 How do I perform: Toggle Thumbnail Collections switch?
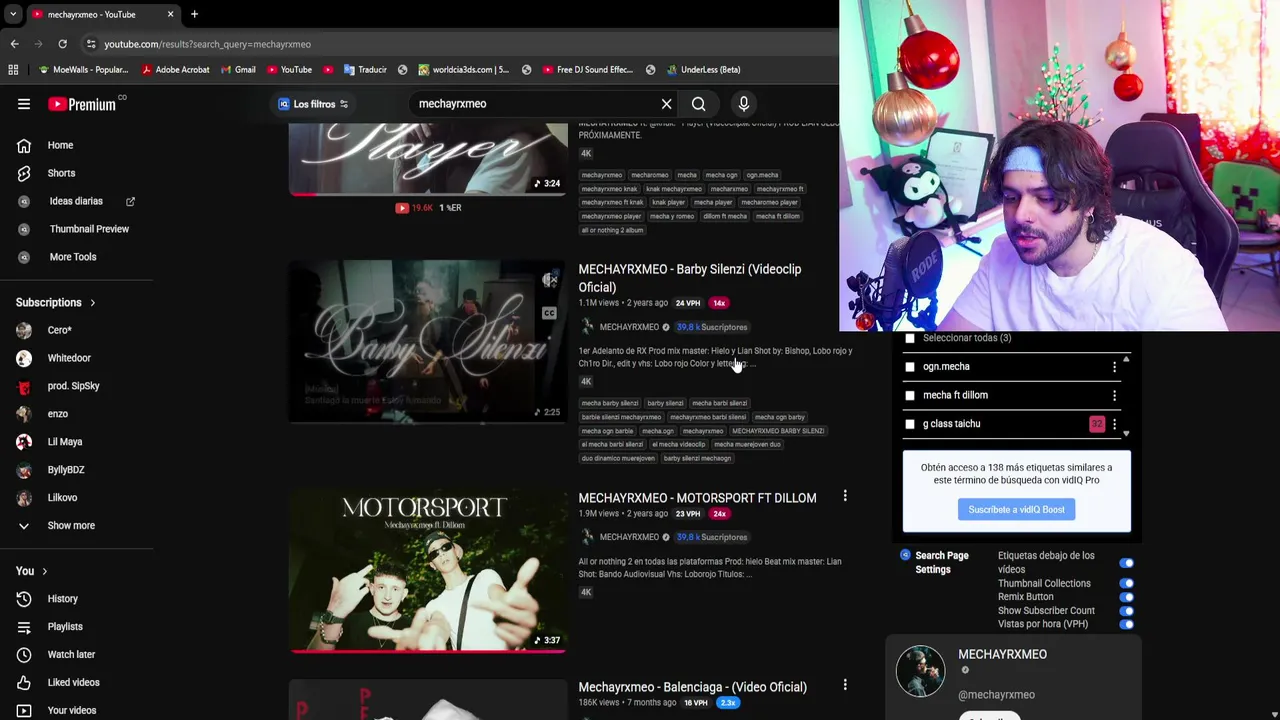pyautogui.click(x=1127, y=583)
